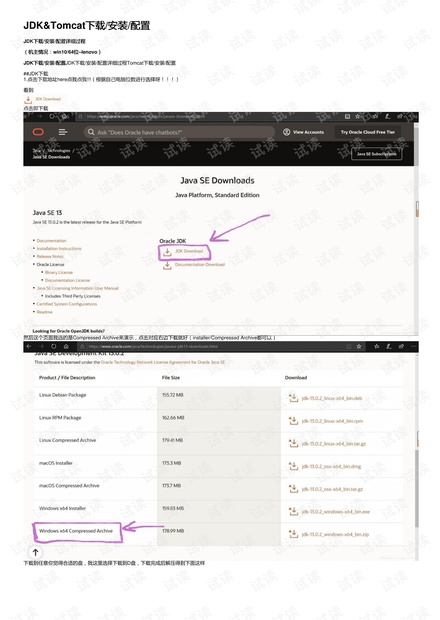
Task: Click Product / File Description column header
Action: click(x=67, y=378)
